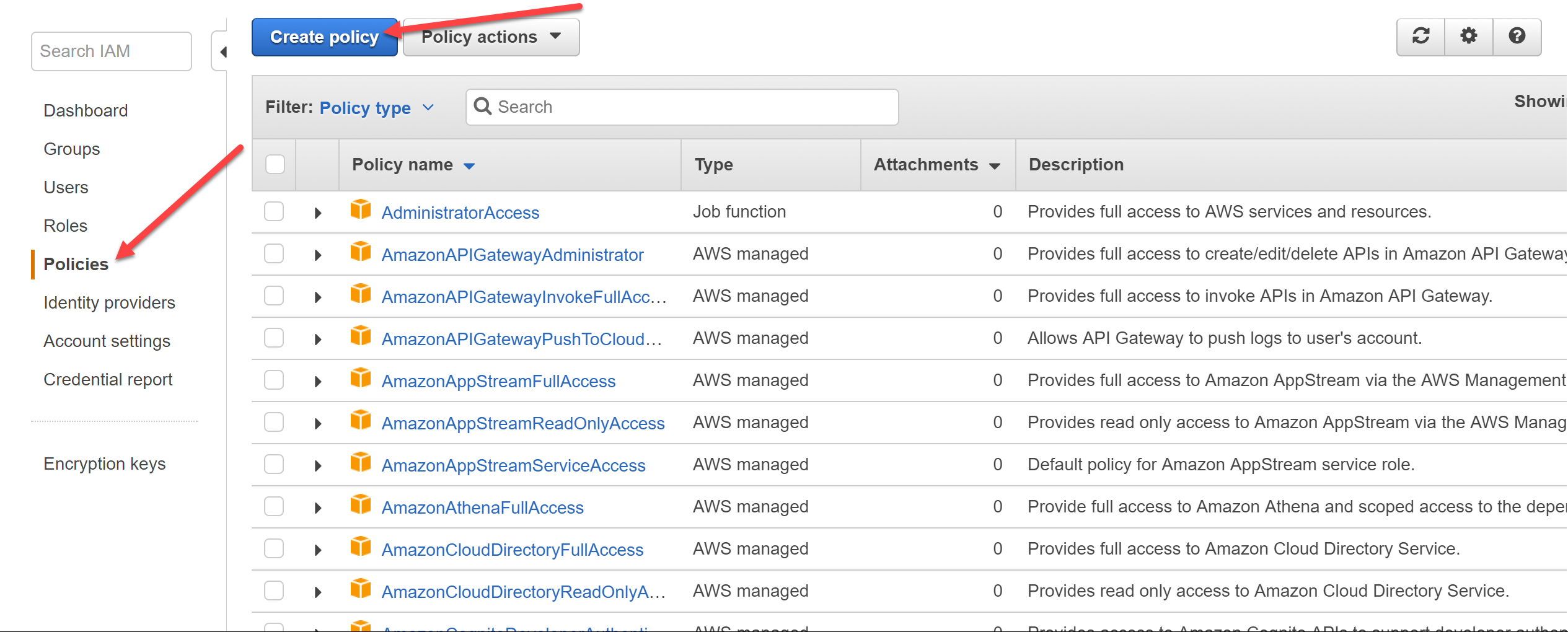Screen dimensions: 1568x632
Task: Expand the AmazonCloudDirectoryFullAccess row
Action: point(318,550)
